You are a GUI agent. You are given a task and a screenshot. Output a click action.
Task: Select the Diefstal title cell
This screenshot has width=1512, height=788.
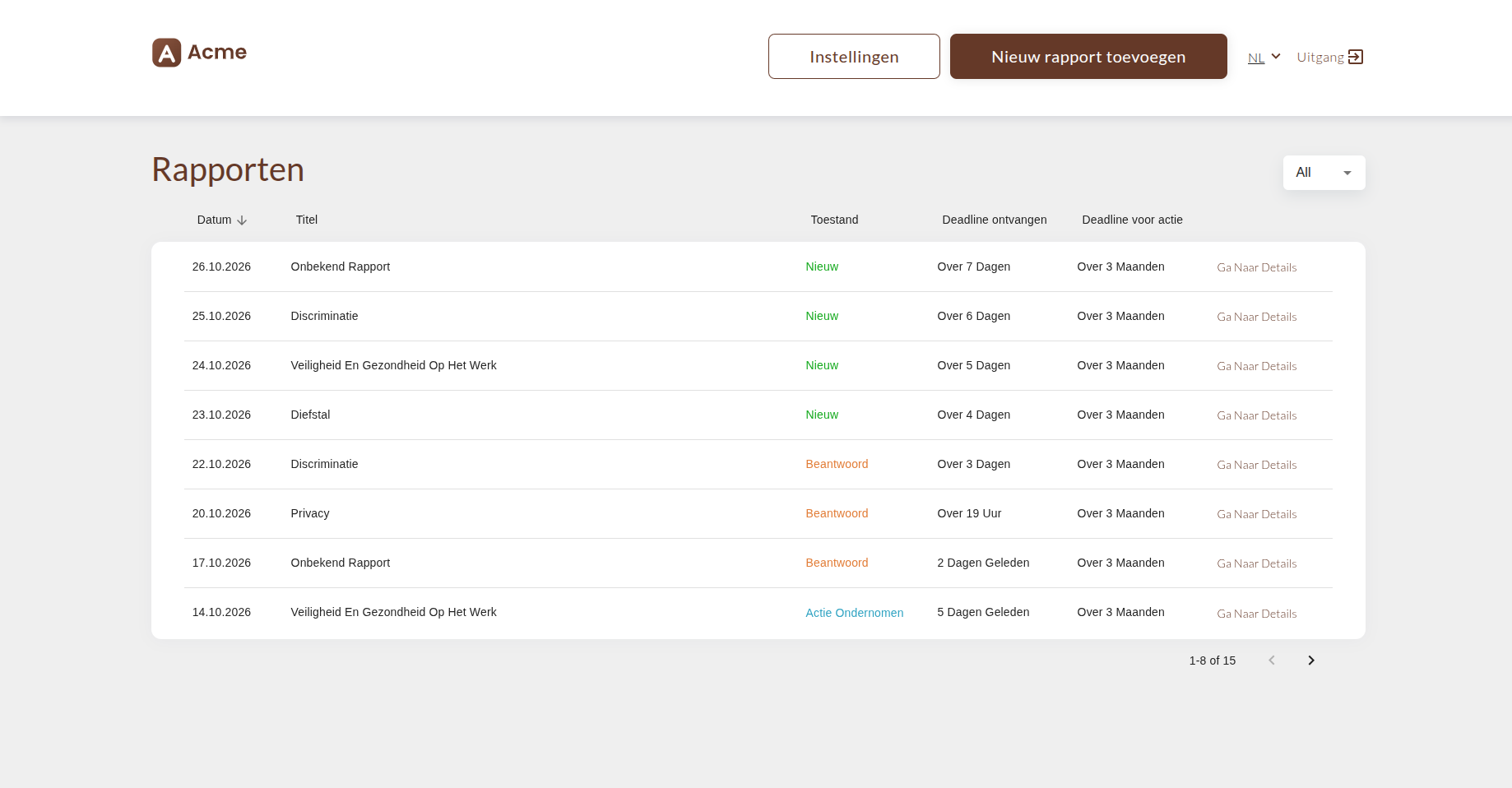tap(310, 415)
